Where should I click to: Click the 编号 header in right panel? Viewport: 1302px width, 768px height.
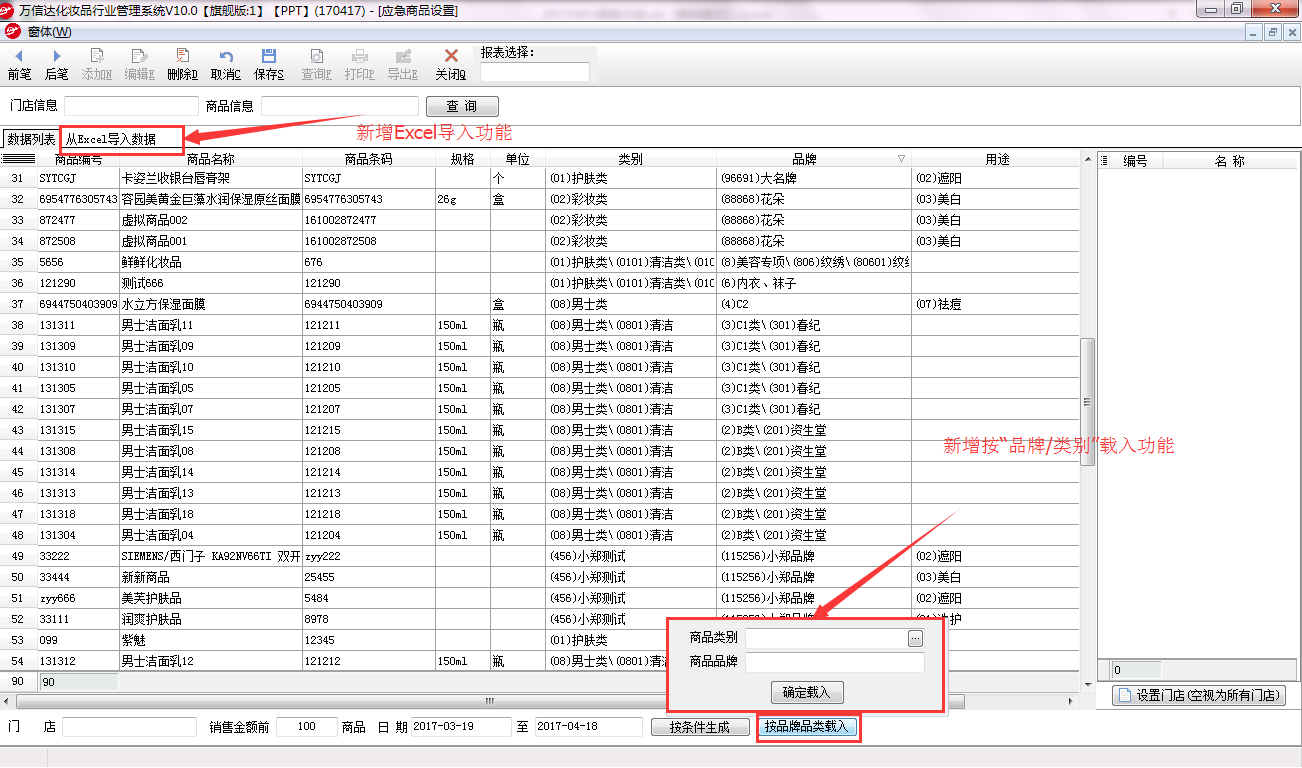1135,161
